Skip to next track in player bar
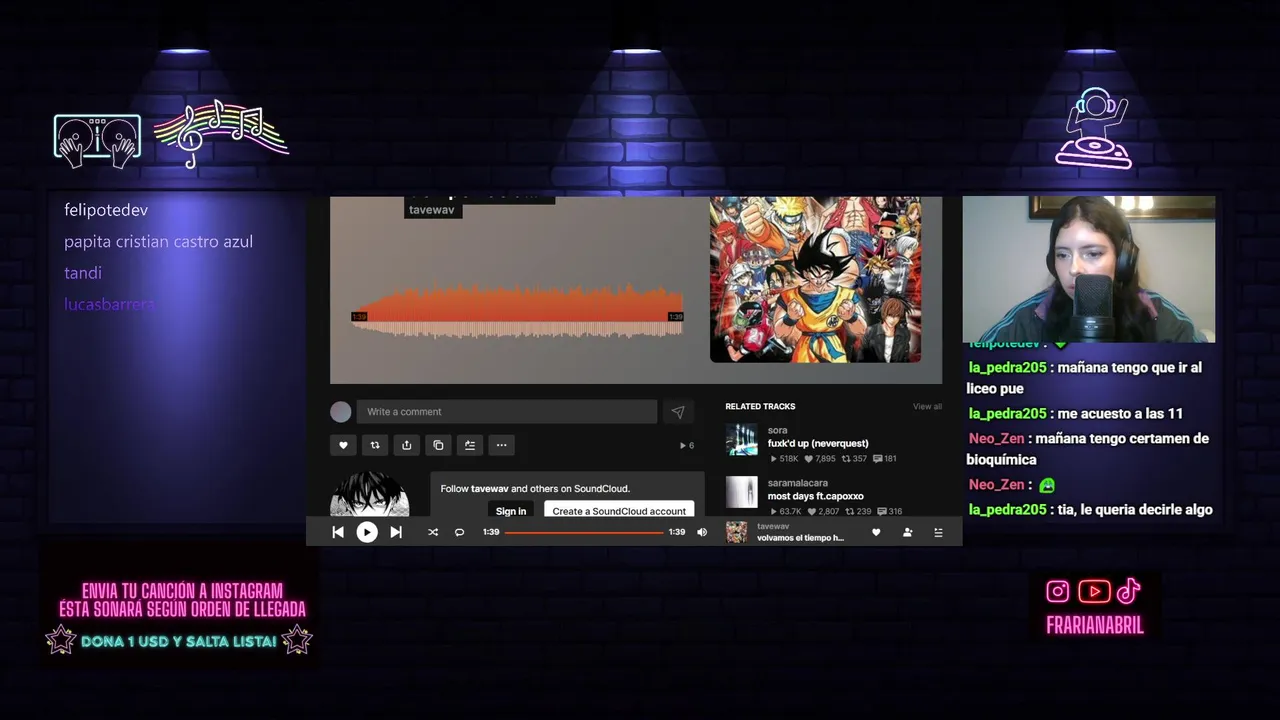The image size is (1280, 720). (396, 532)
